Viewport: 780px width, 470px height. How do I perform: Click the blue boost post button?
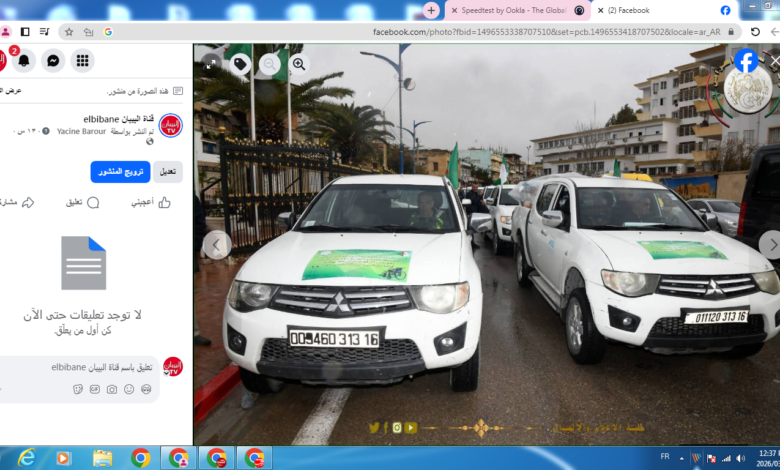click(120, 172)
